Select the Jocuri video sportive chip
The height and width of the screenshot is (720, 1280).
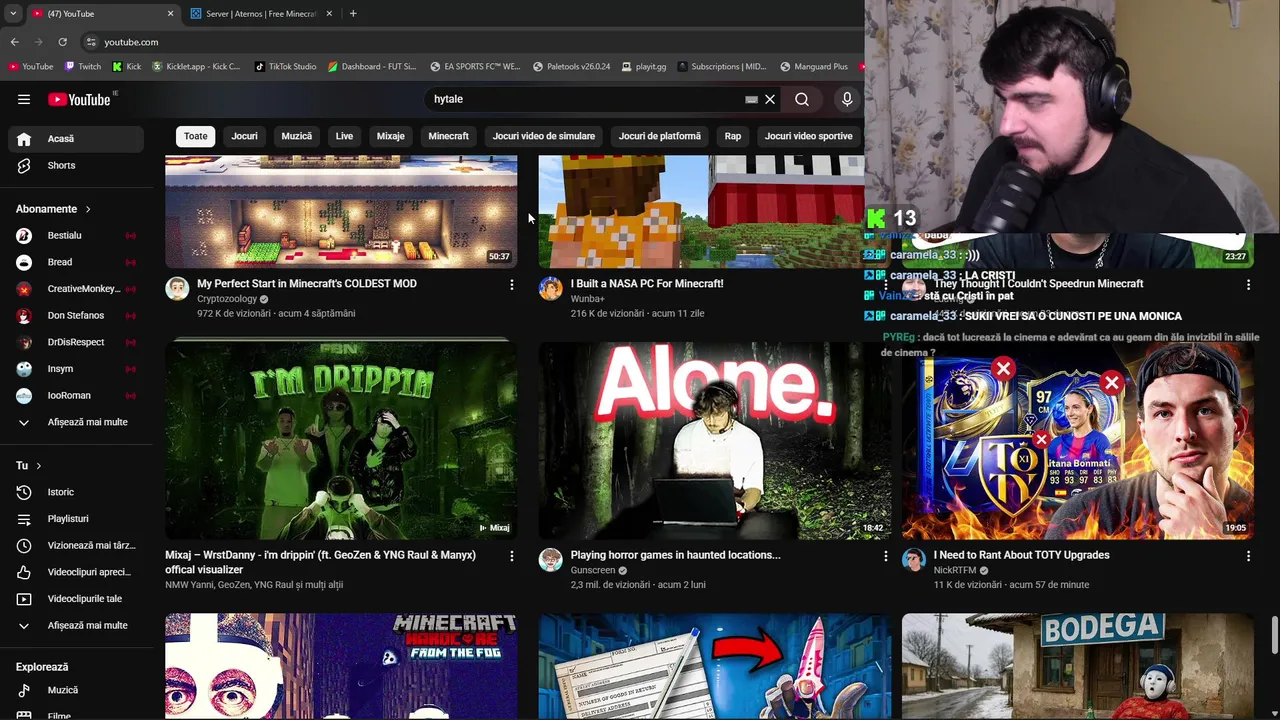point(809,136)
